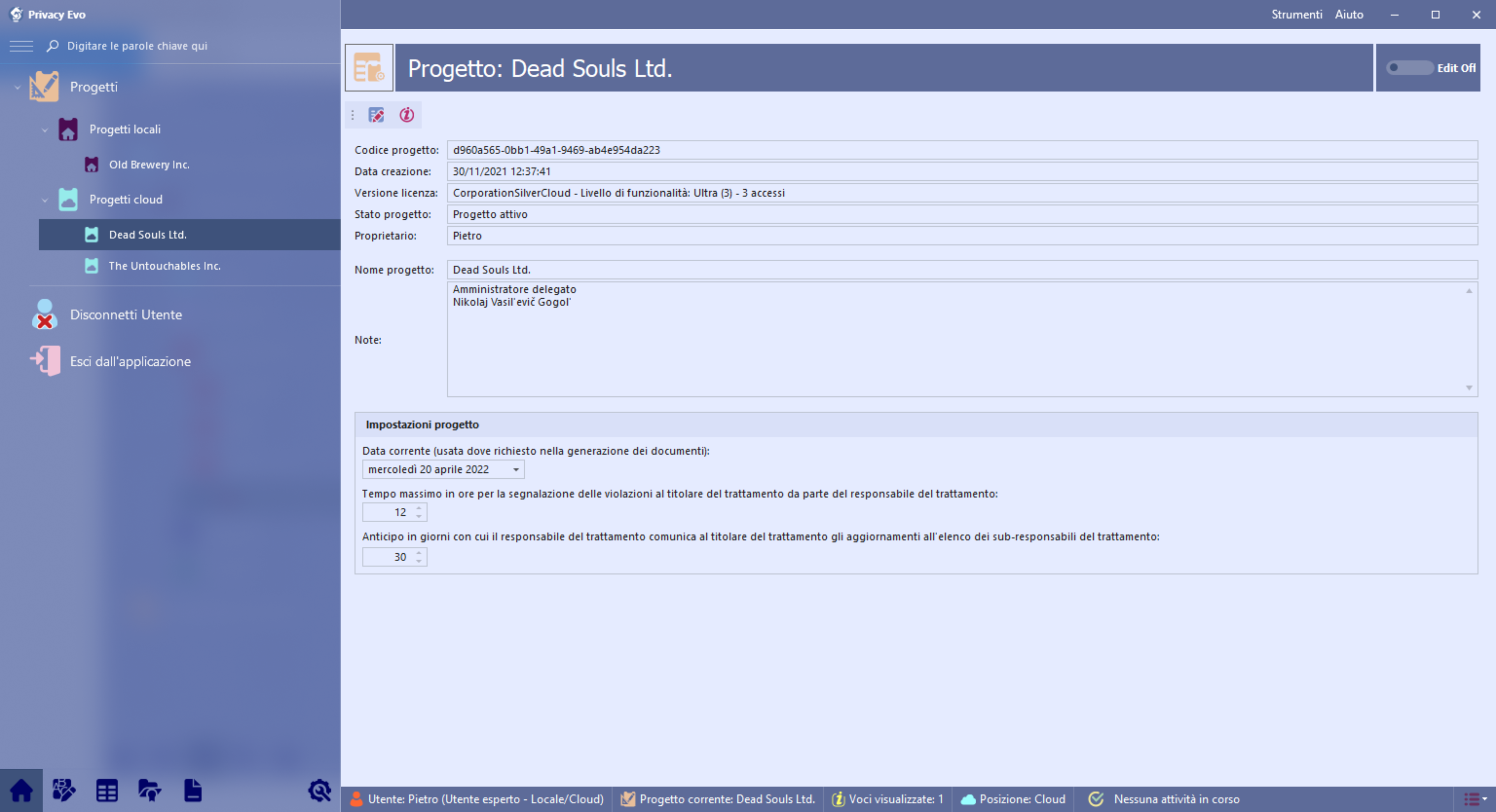The height and width of the screenshot is (812, 1496).
Task: Open the table grid view in bottom bar
Action: pyautogui.click(x=107, y=791)
